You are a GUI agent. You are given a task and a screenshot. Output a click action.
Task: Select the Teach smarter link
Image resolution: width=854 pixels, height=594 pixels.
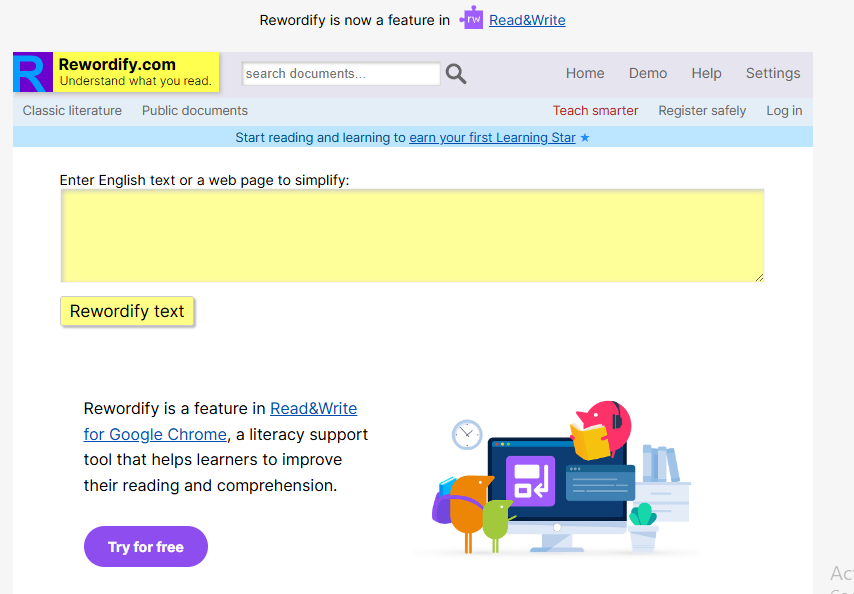tap(595, 111)
